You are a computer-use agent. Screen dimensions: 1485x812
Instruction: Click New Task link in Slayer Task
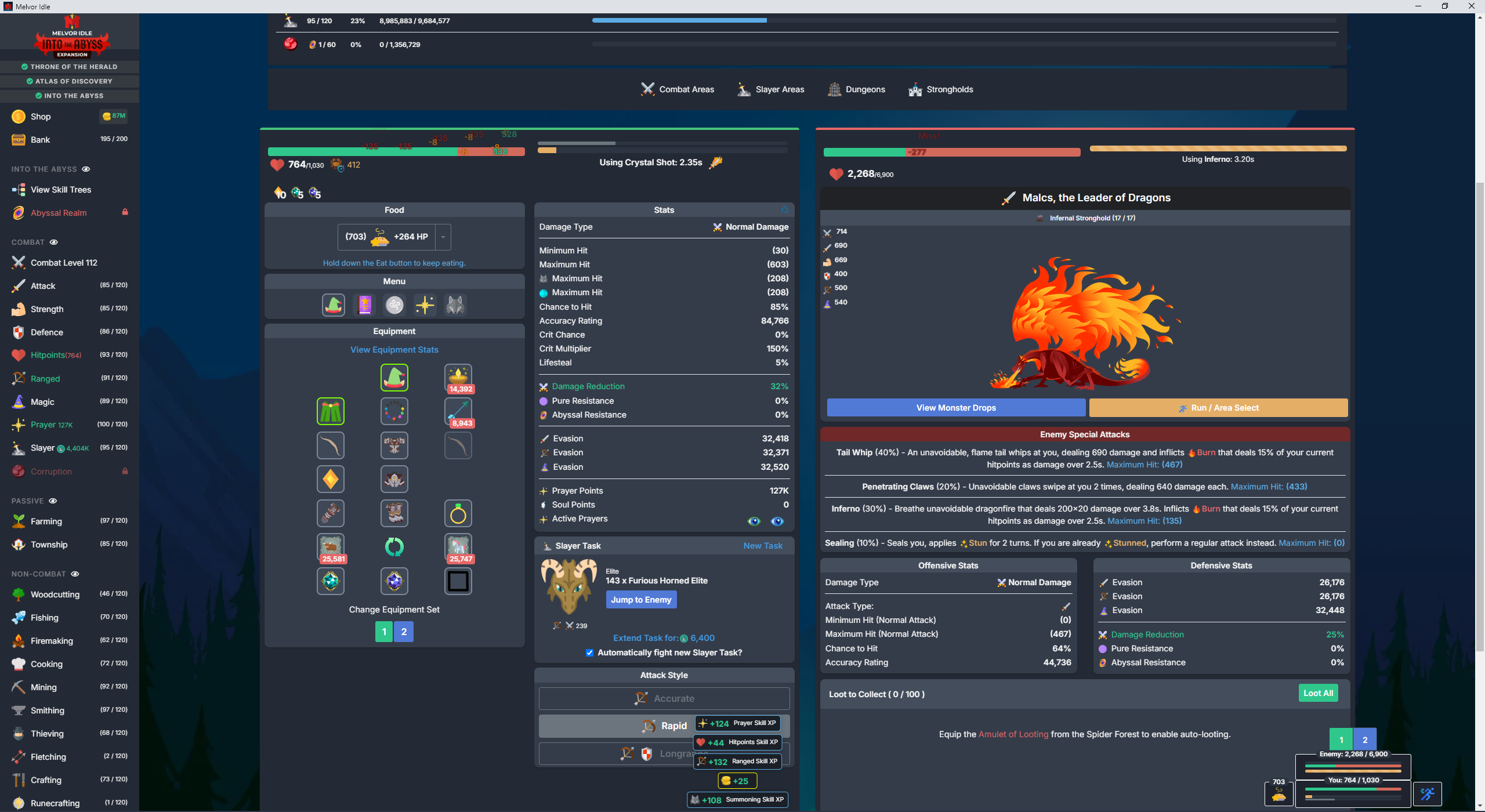click(763, 546)
